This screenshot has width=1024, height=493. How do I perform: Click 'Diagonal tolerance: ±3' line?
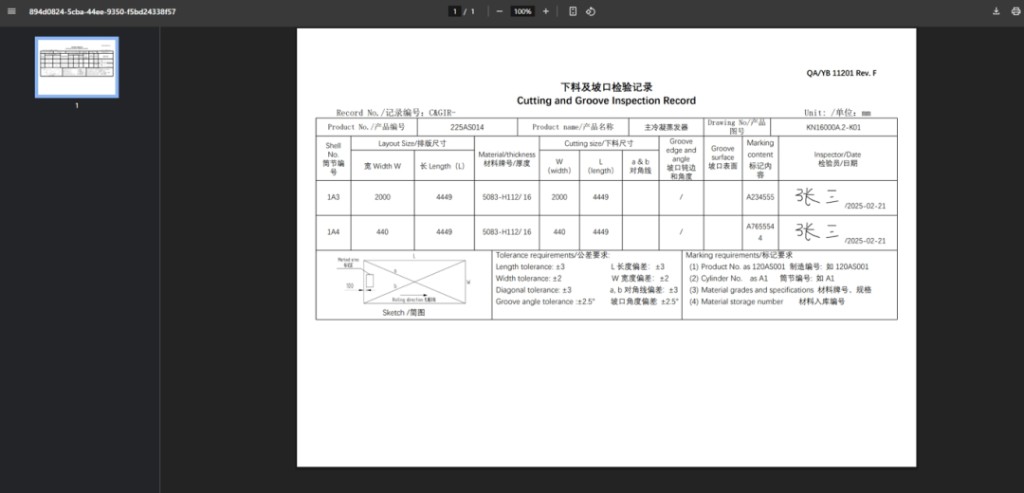tap(534, 290)
